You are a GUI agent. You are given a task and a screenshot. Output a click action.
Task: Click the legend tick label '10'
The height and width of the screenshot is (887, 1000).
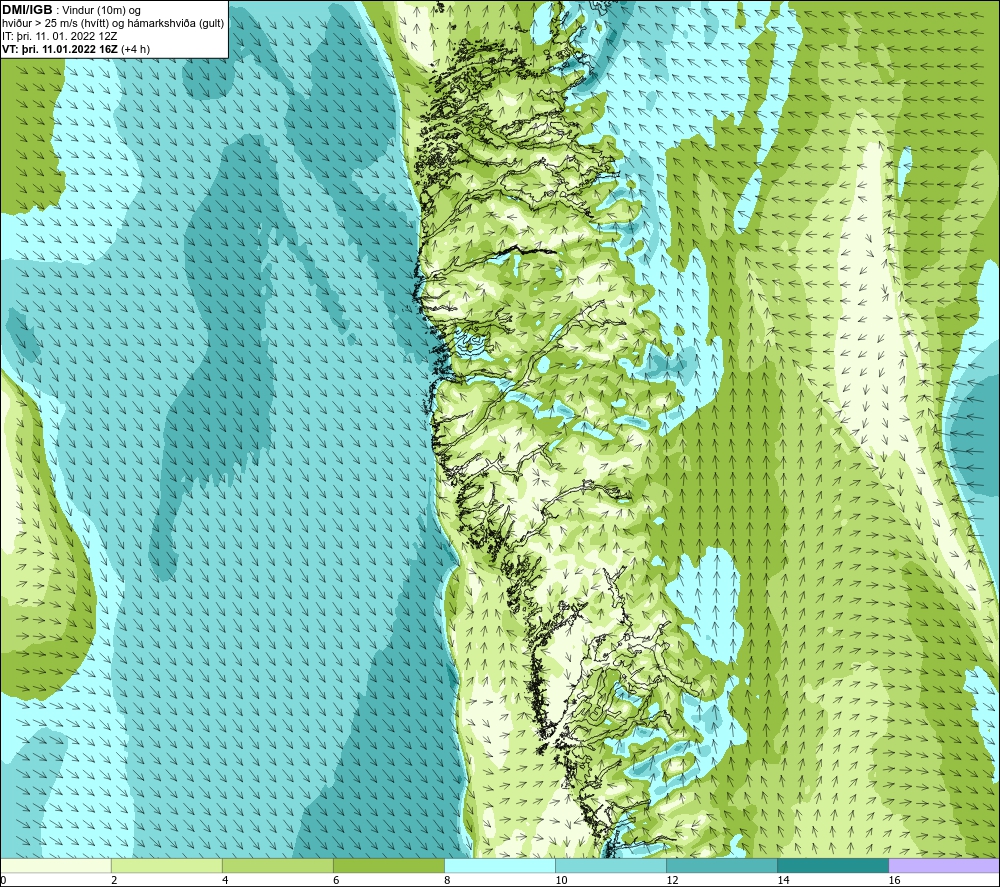pos(561,881)
